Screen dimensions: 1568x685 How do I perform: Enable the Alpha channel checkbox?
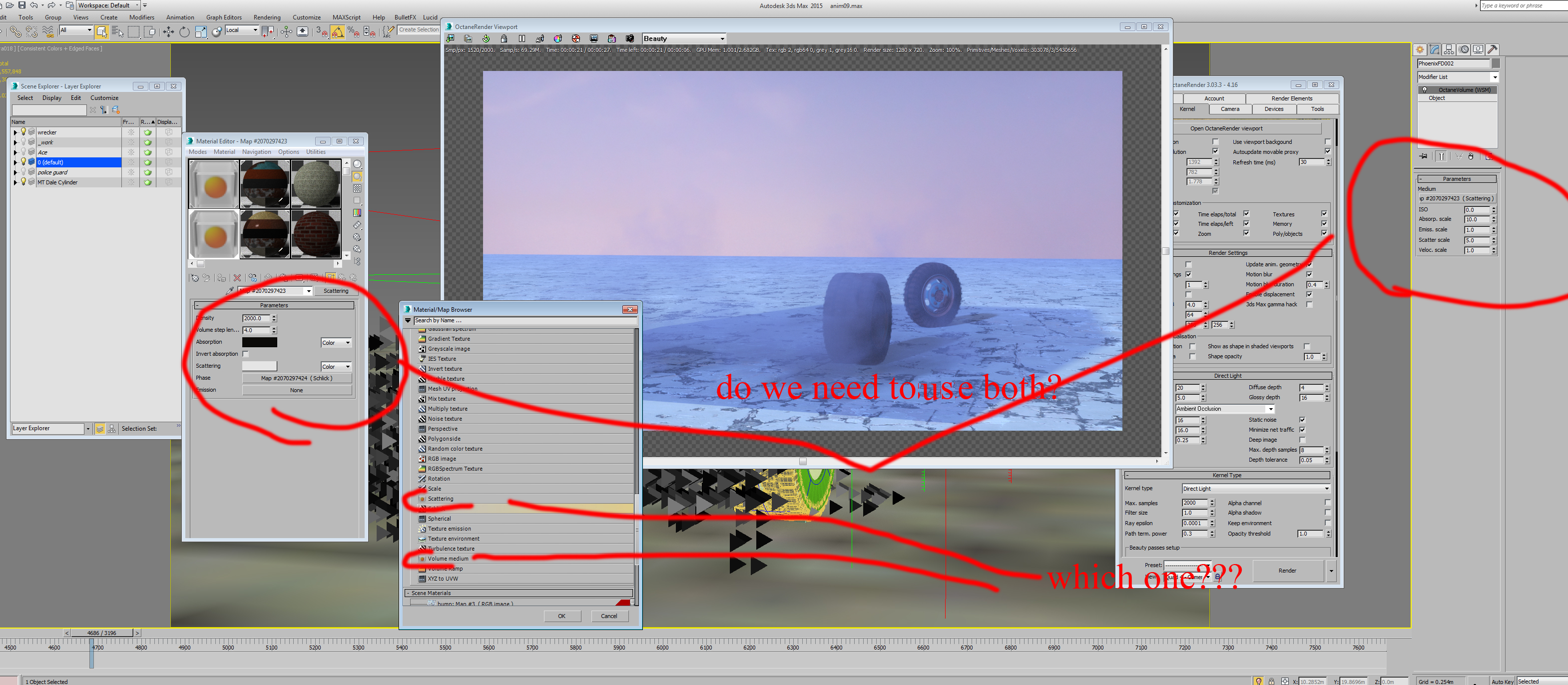pyautogui.click(x=1328, y=503)
